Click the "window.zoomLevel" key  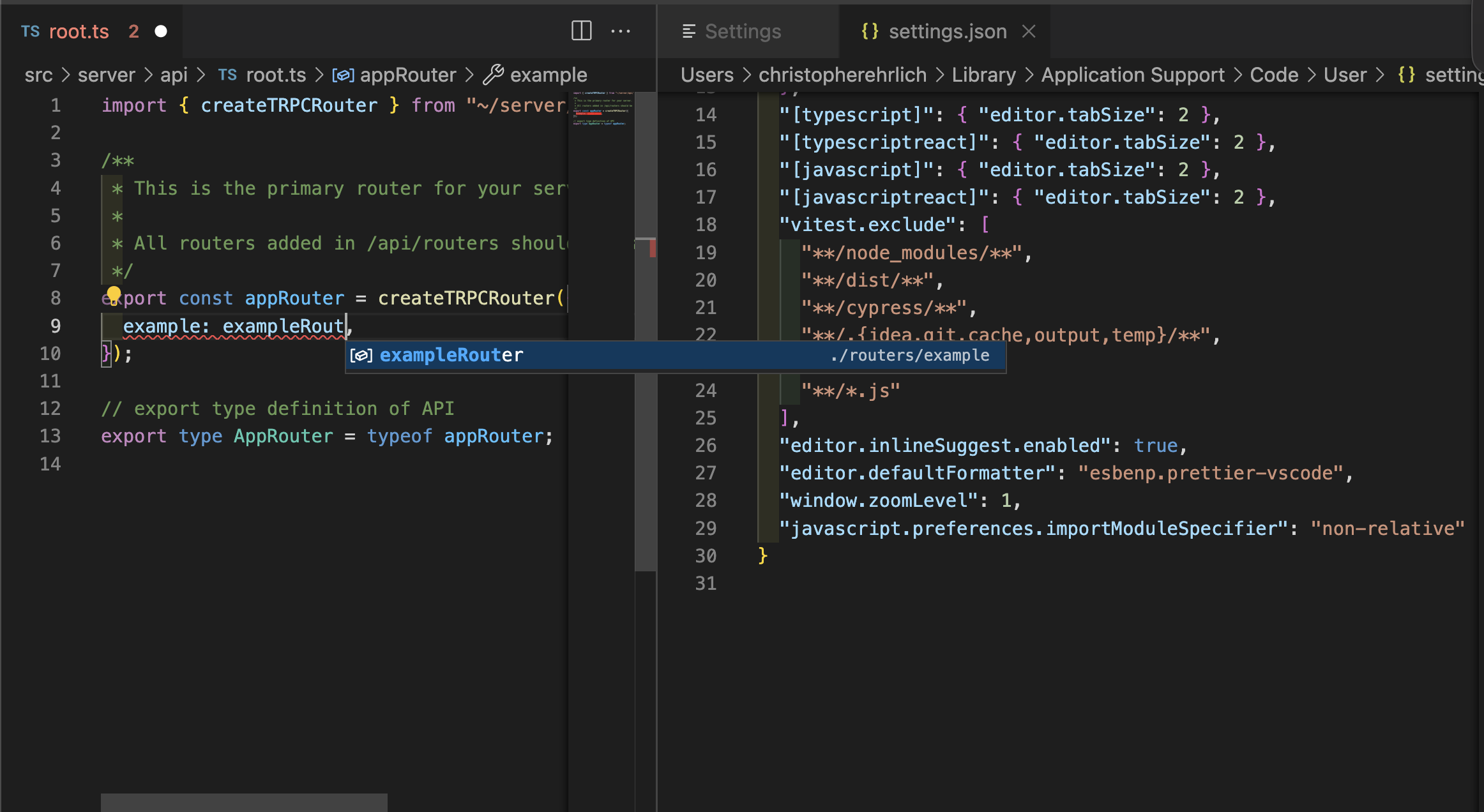[879, 500]
